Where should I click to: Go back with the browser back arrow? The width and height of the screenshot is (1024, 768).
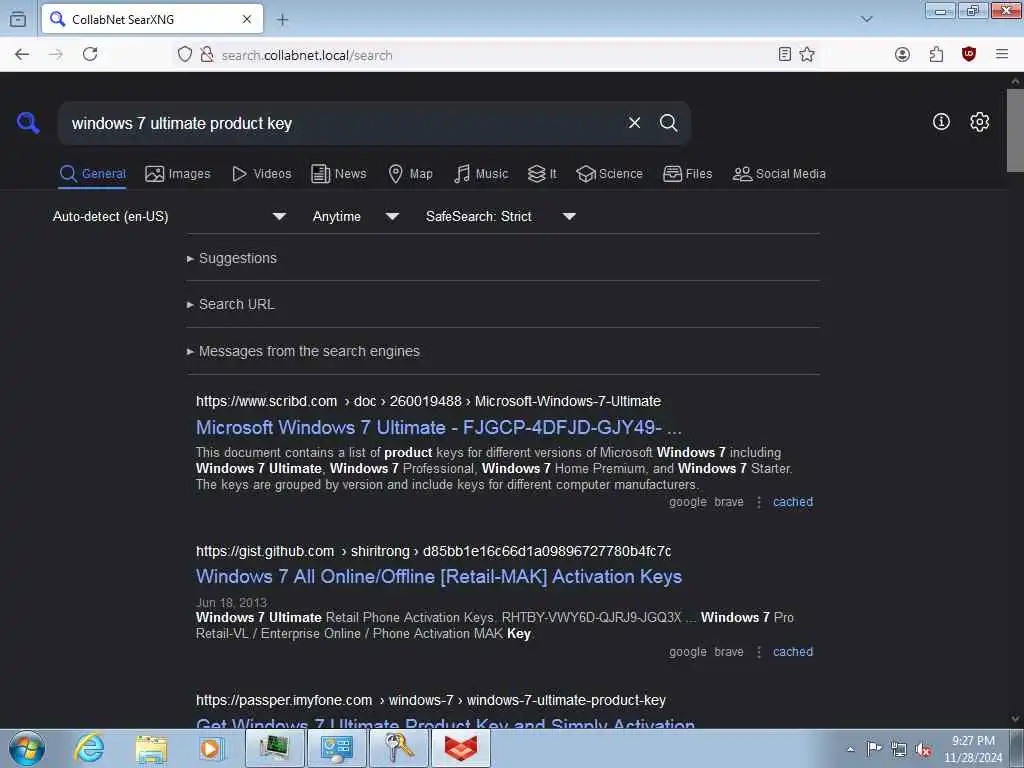22,55
